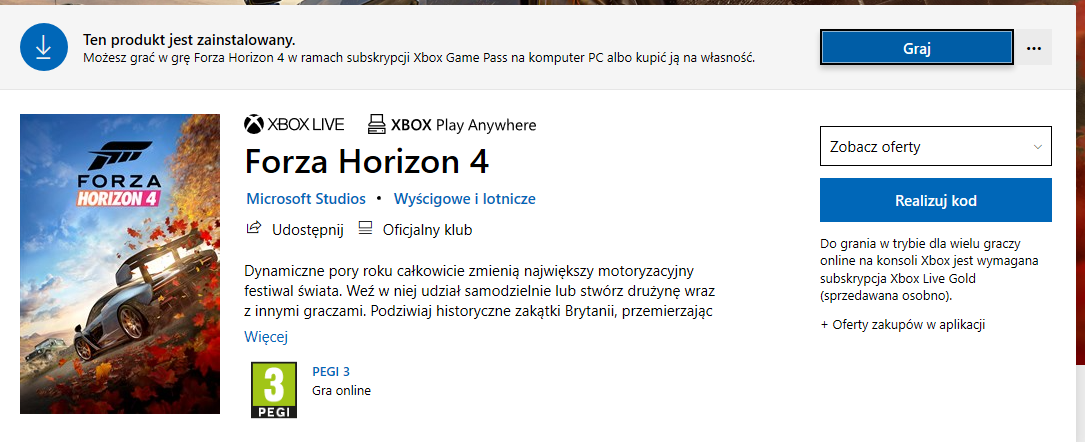Expand description with Więcej link

266,337
